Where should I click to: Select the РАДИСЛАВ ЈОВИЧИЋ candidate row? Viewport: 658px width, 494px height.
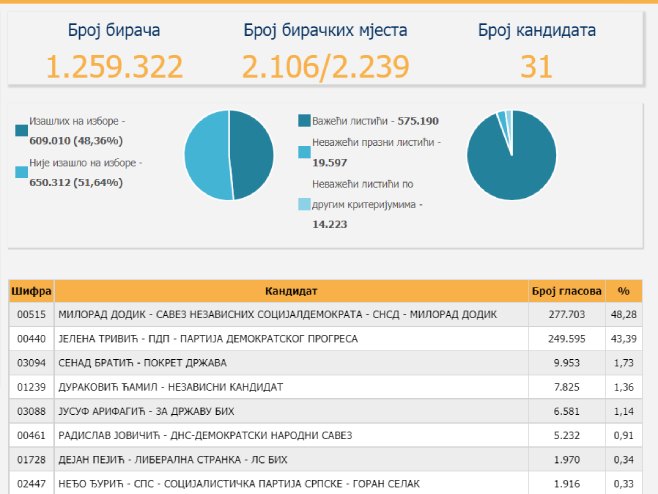point(326,435)
